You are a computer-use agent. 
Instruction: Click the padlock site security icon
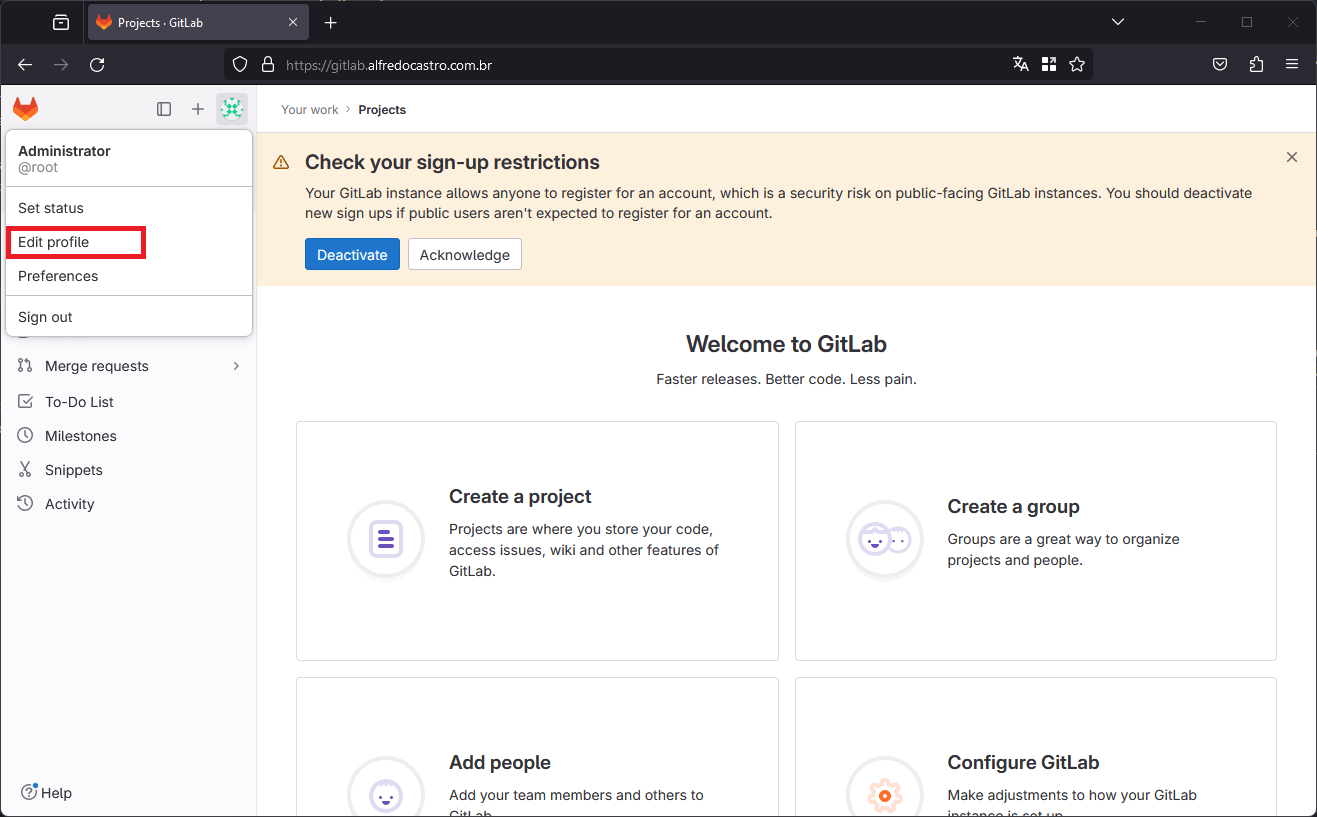(x=267, y=64)
